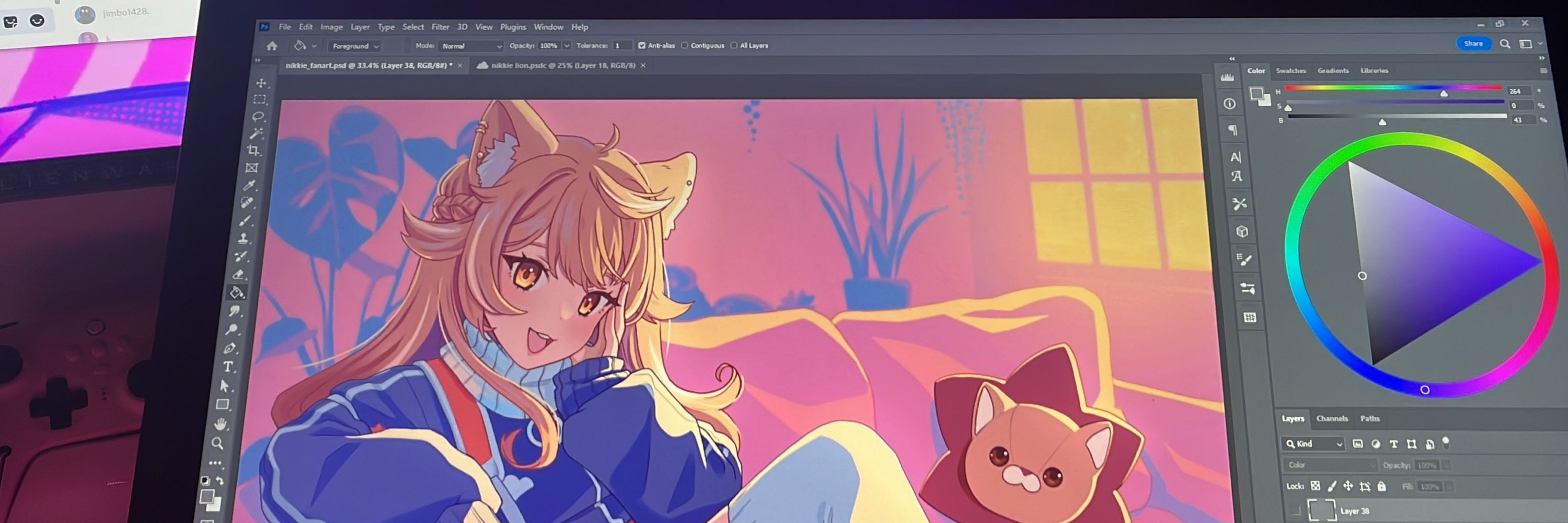This screenshot has width=1568, height=523.
Task: Open the Mode Normal dropdown
Action: [470, 46]
